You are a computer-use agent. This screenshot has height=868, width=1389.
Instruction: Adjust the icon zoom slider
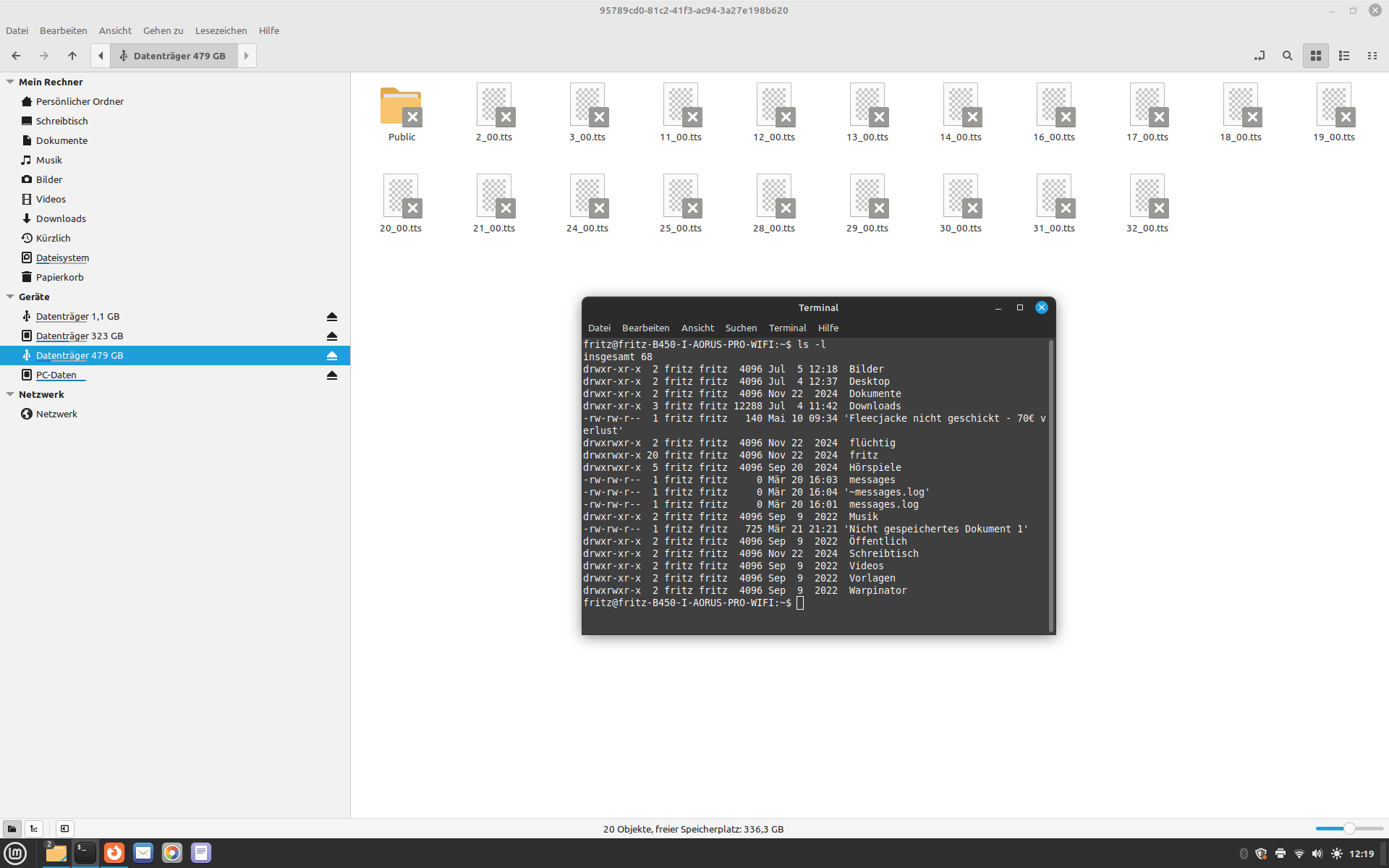click(1349, 829)
